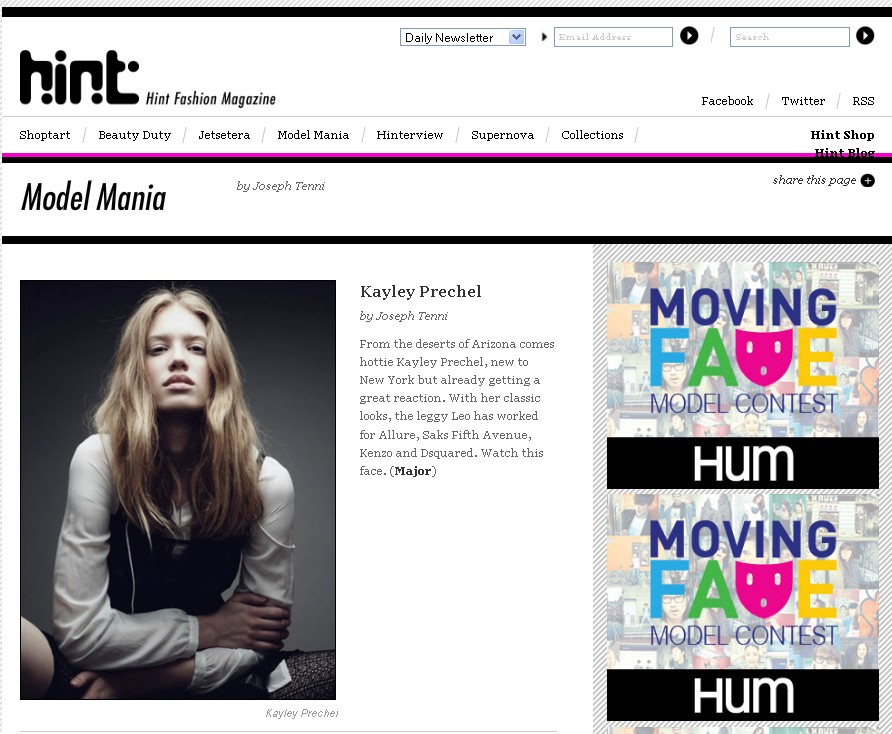Select the Model Mania nav item
This screenshot has width=892, height=734.
(x=313, y=134)
